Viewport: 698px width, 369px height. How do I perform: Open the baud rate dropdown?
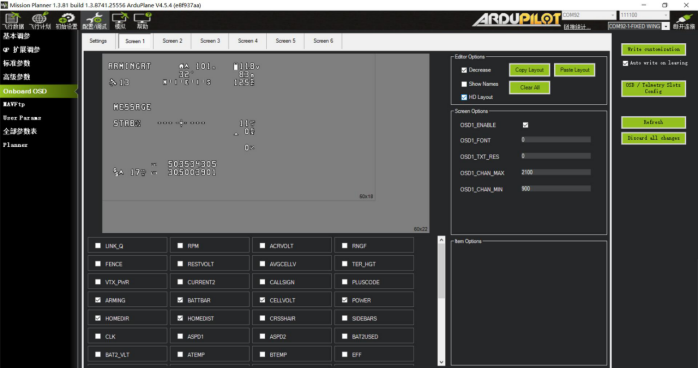(x=644, y=15)
